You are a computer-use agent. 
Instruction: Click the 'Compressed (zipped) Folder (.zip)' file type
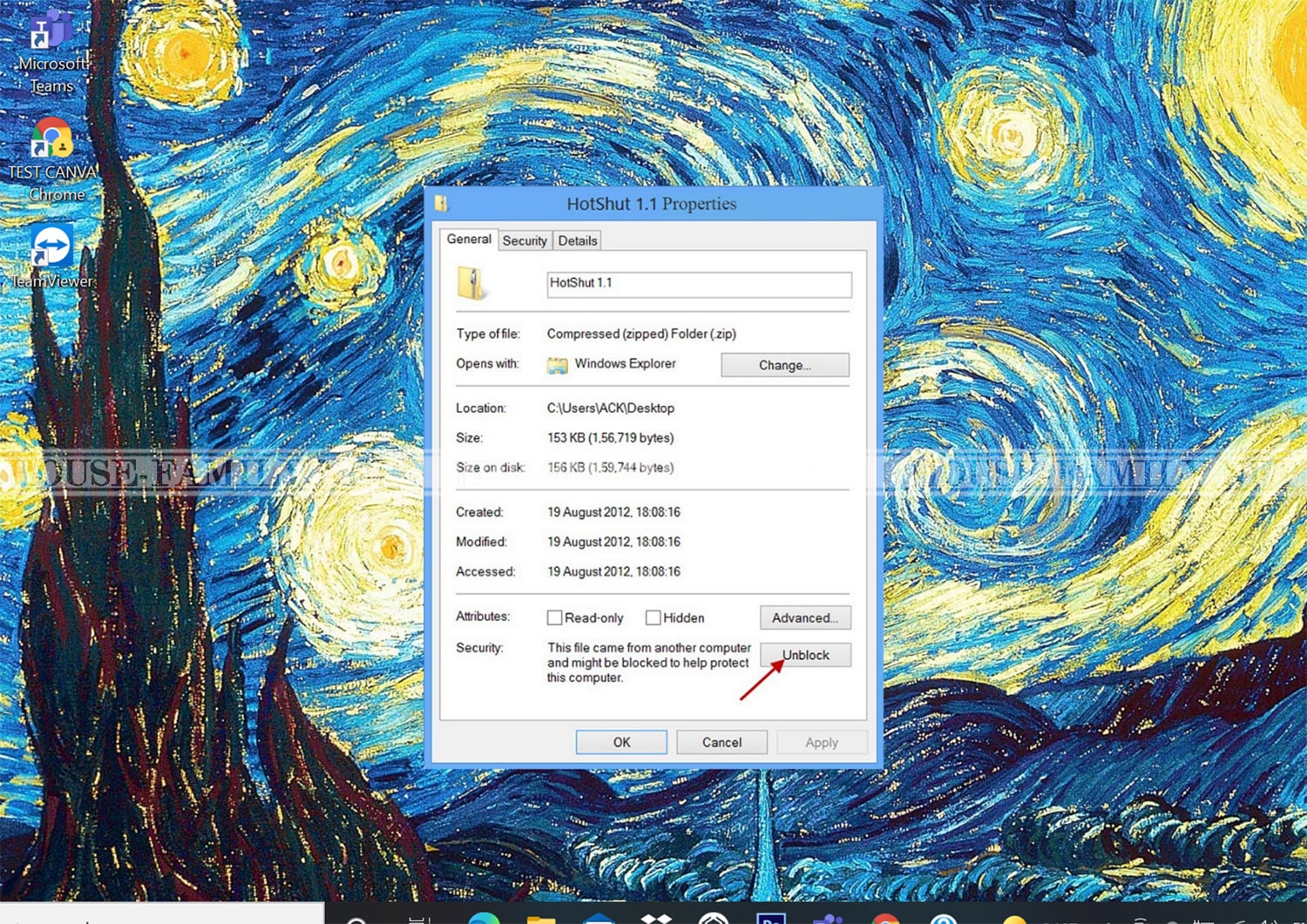coord(641,334)
